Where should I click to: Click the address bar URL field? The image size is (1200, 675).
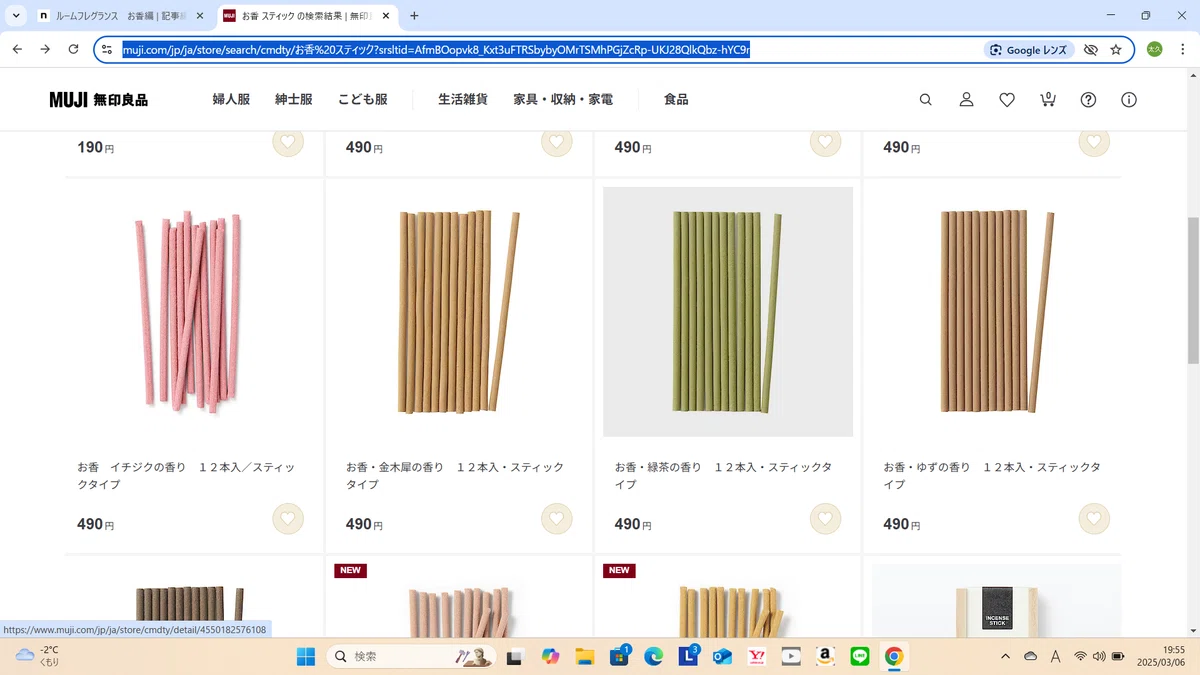coord(436,50)
